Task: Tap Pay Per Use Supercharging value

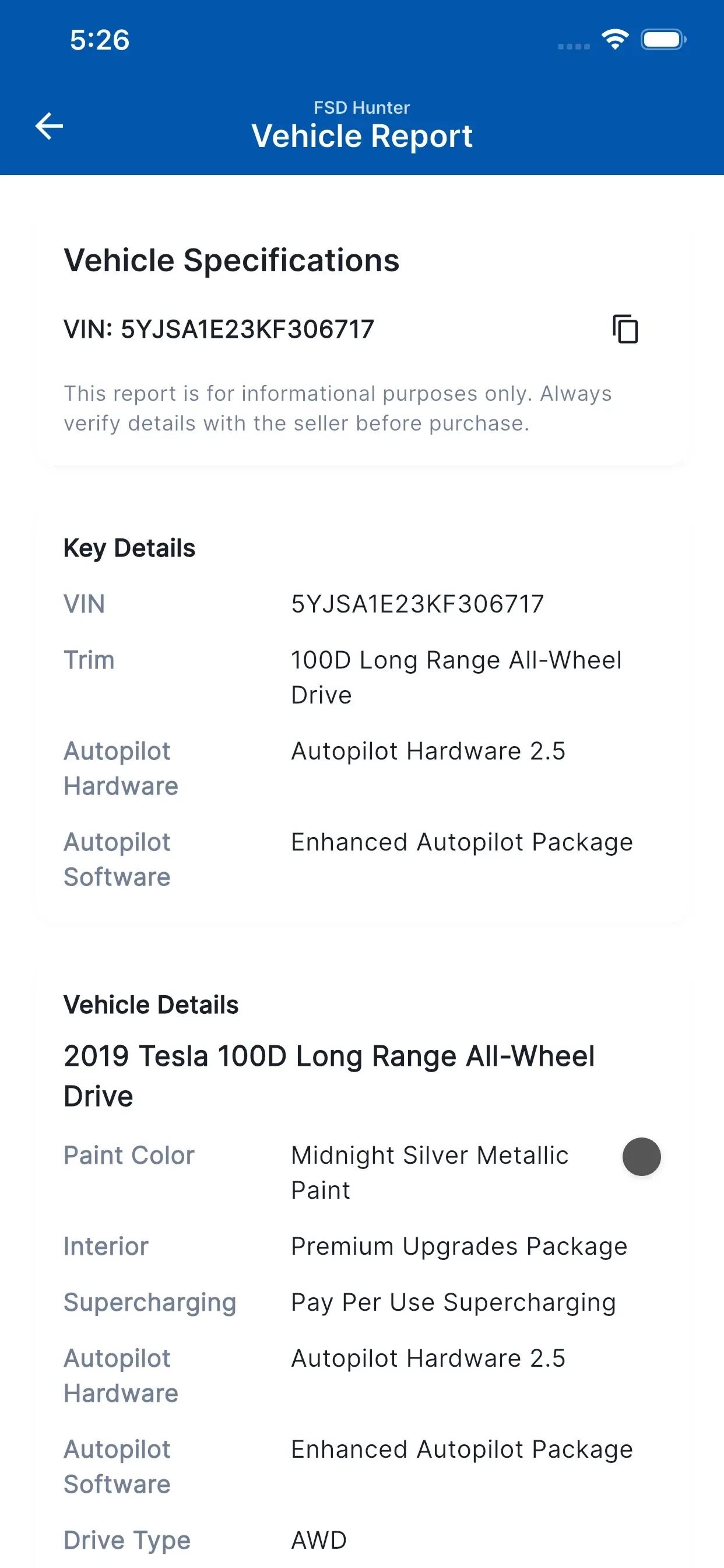Action: (454, 1303)
